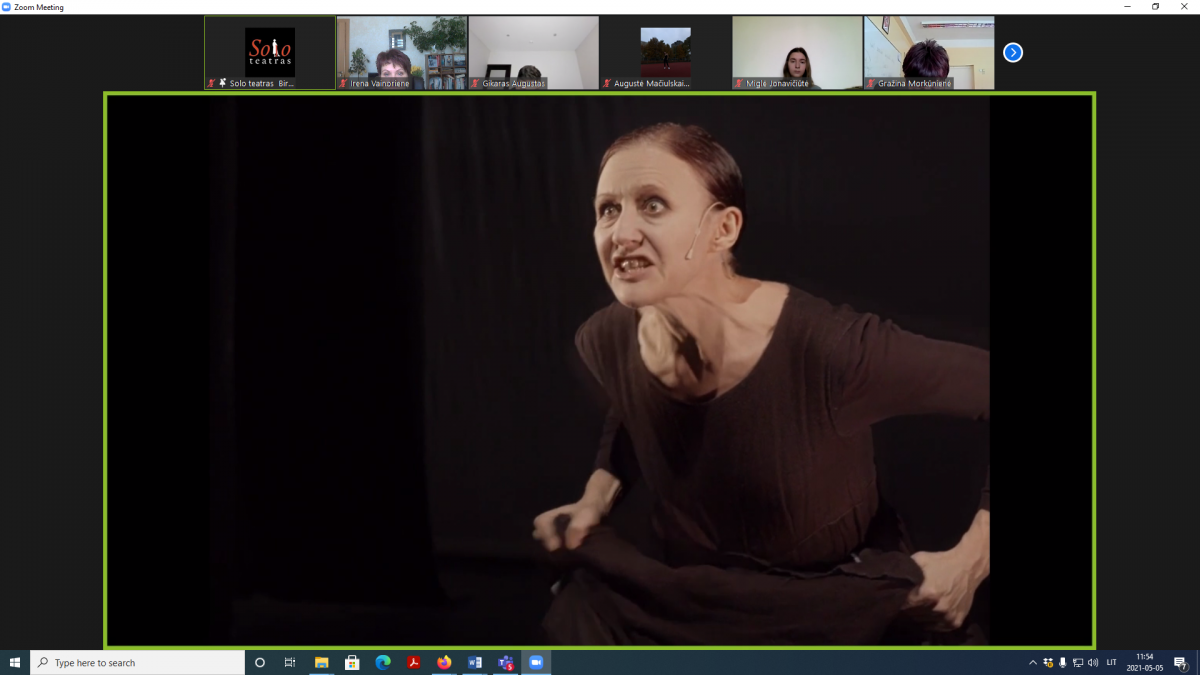
Task: Launch Microsoft Edge from the taskbar
Action: click(x=383, y=662)
